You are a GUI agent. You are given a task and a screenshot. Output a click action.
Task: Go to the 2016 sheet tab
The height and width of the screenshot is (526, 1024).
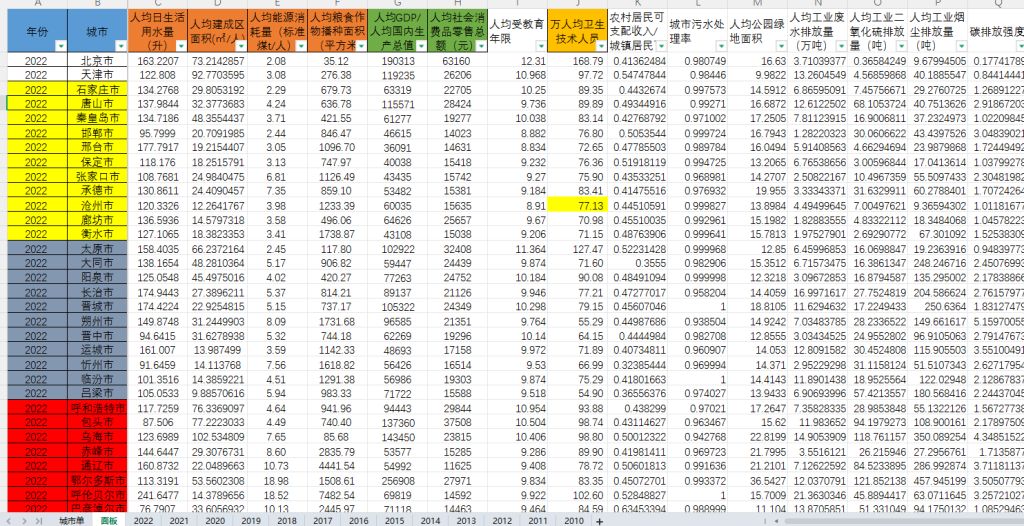pos(358,521)
